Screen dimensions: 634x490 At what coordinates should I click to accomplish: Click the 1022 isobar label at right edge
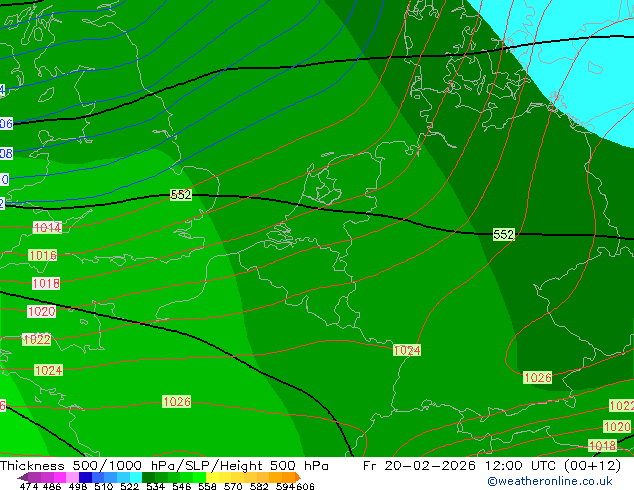621,406
